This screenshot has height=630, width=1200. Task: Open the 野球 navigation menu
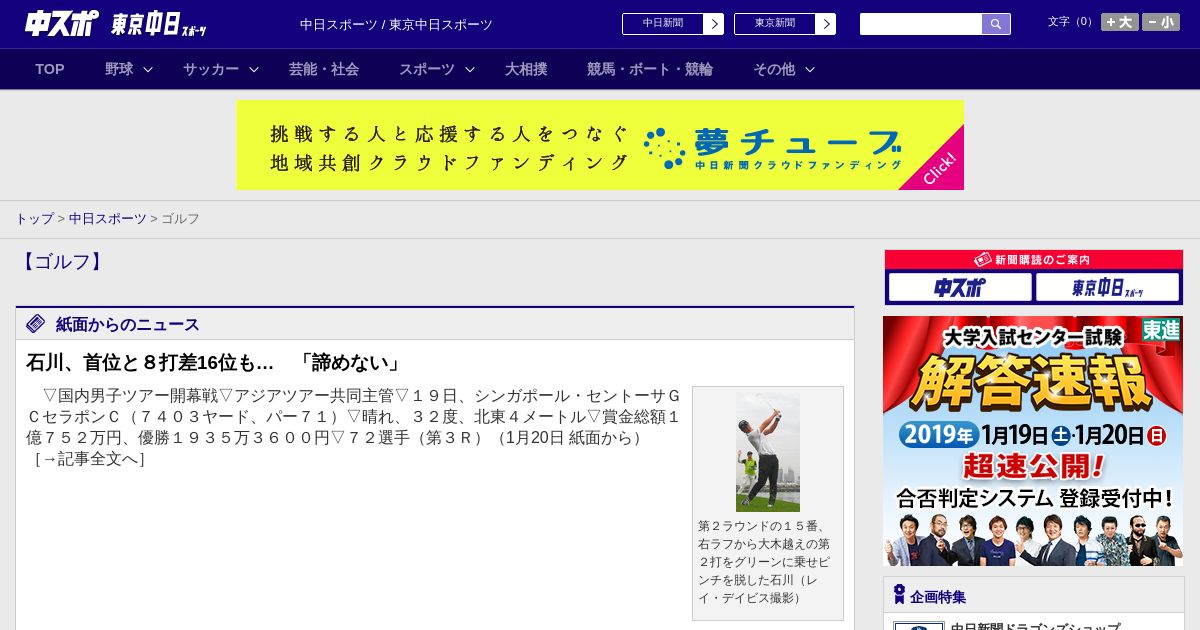[119, 69]
